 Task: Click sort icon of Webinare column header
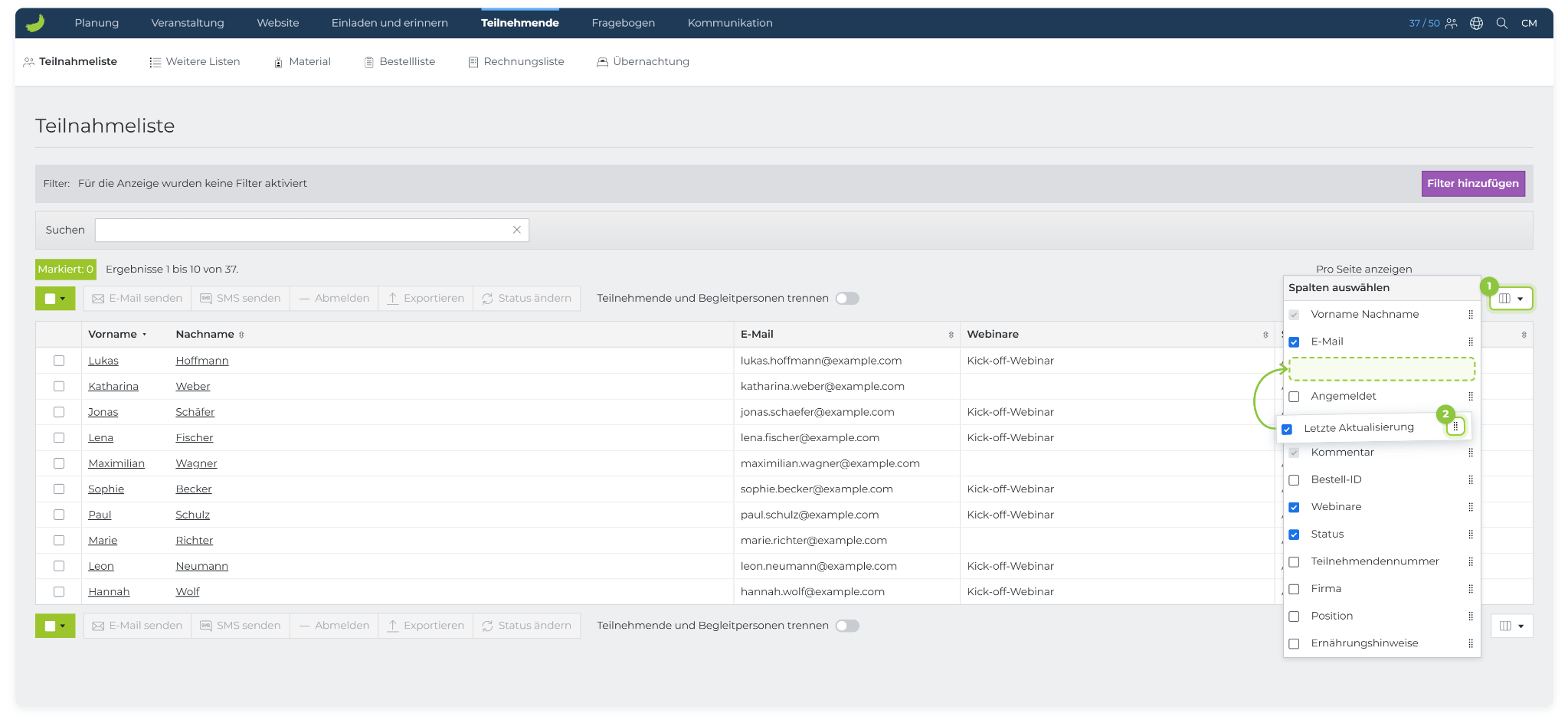1265,335
